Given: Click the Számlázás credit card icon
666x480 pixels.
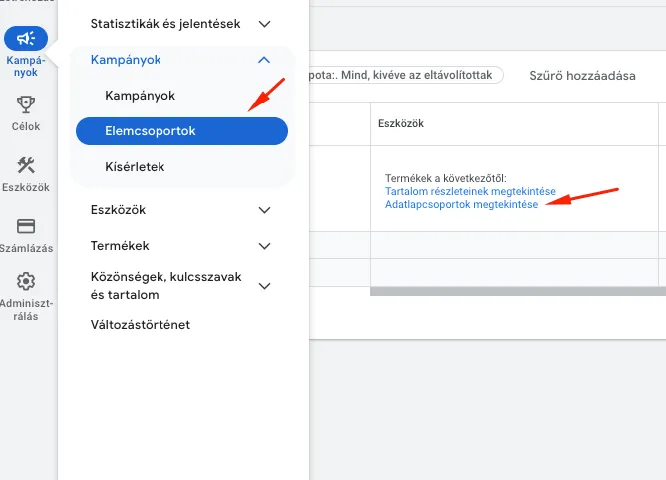Looking at the screenshot, I should click(x=26, y=226).
